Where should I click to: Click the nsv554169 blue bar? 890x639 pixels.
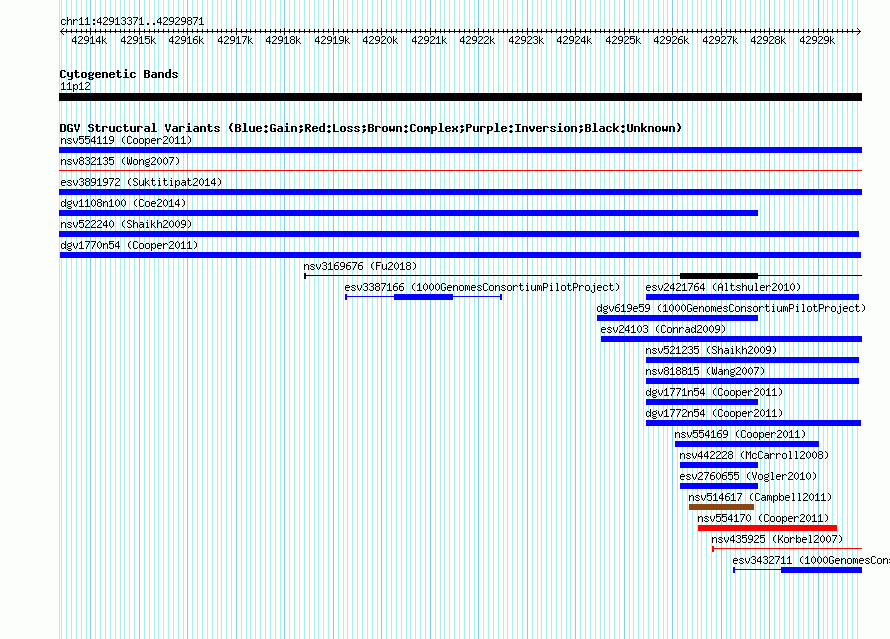click(747, 444)
